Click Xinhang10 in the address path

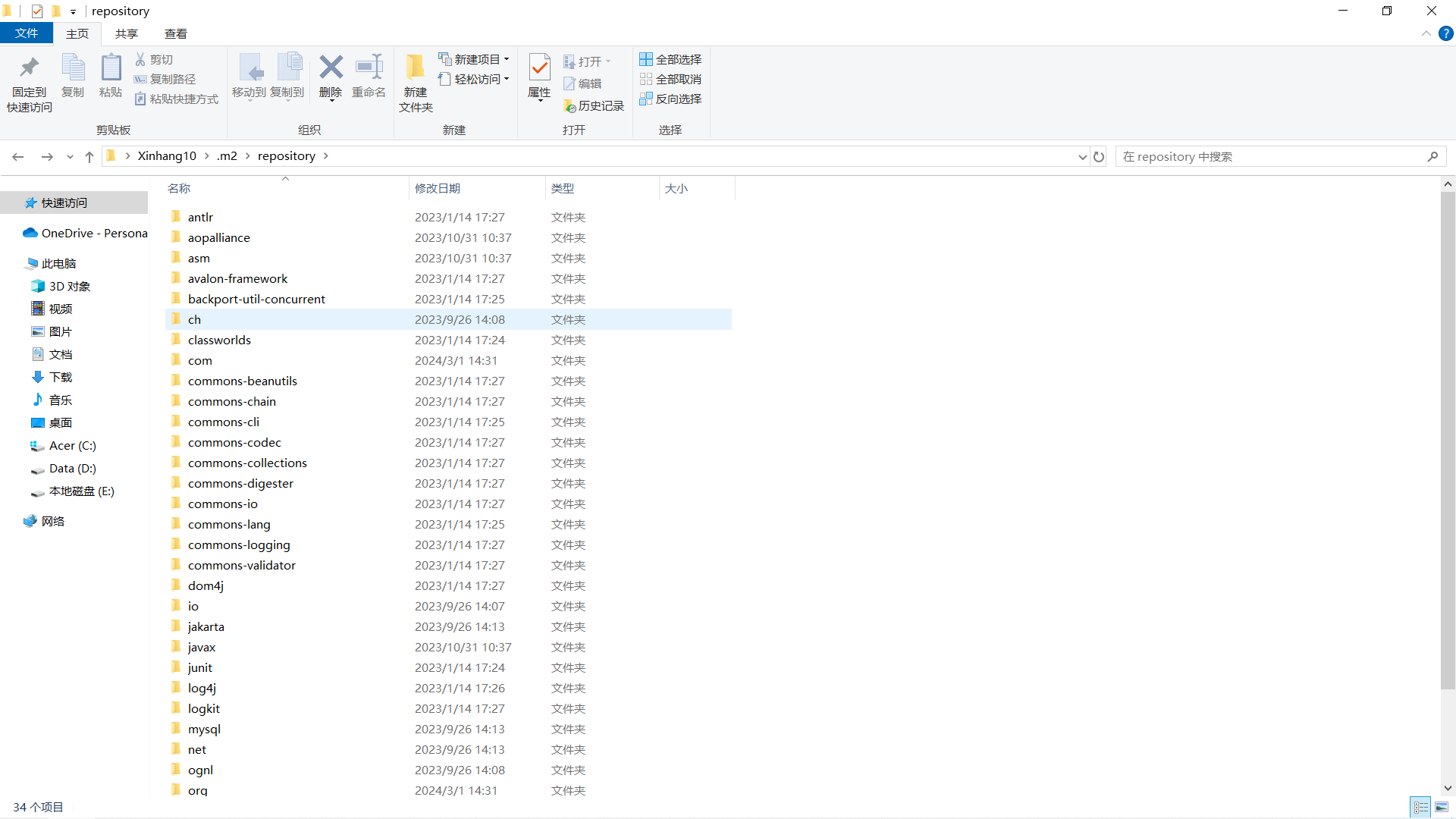[x=167, y=156]
